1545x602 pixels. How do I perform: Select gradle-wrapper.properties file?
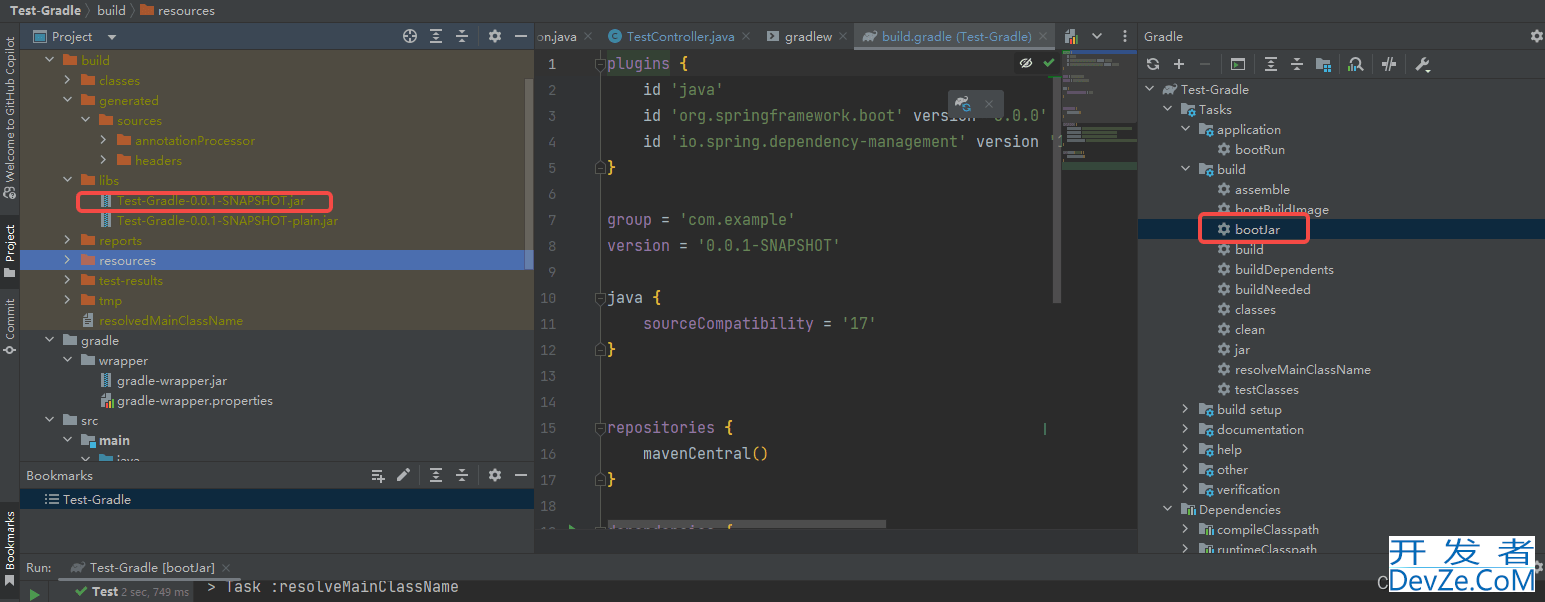194,400
